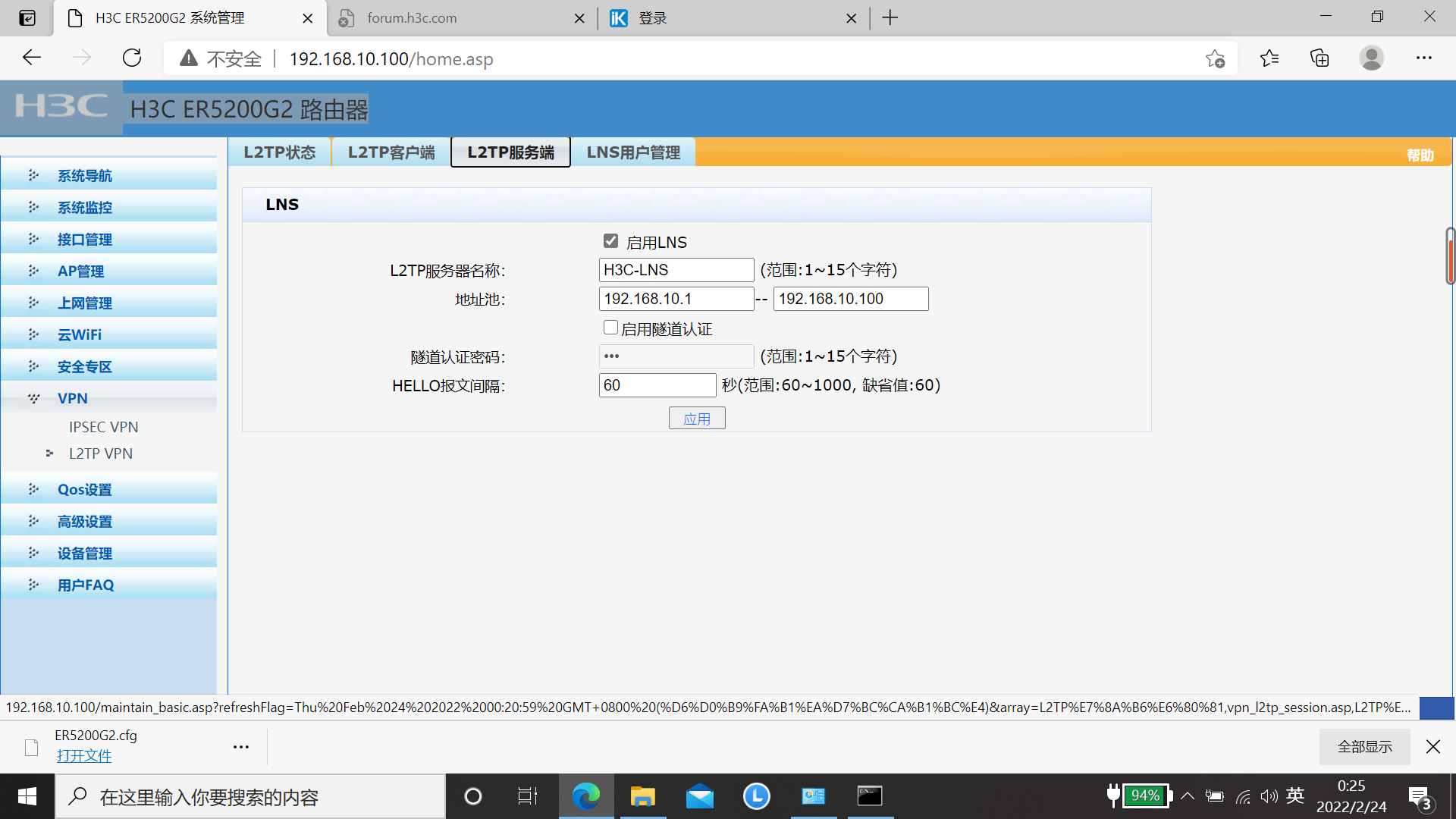
Task: Click the HELLO报文间隔 input field
Action: pyautogui.click(x=657, y=385)
